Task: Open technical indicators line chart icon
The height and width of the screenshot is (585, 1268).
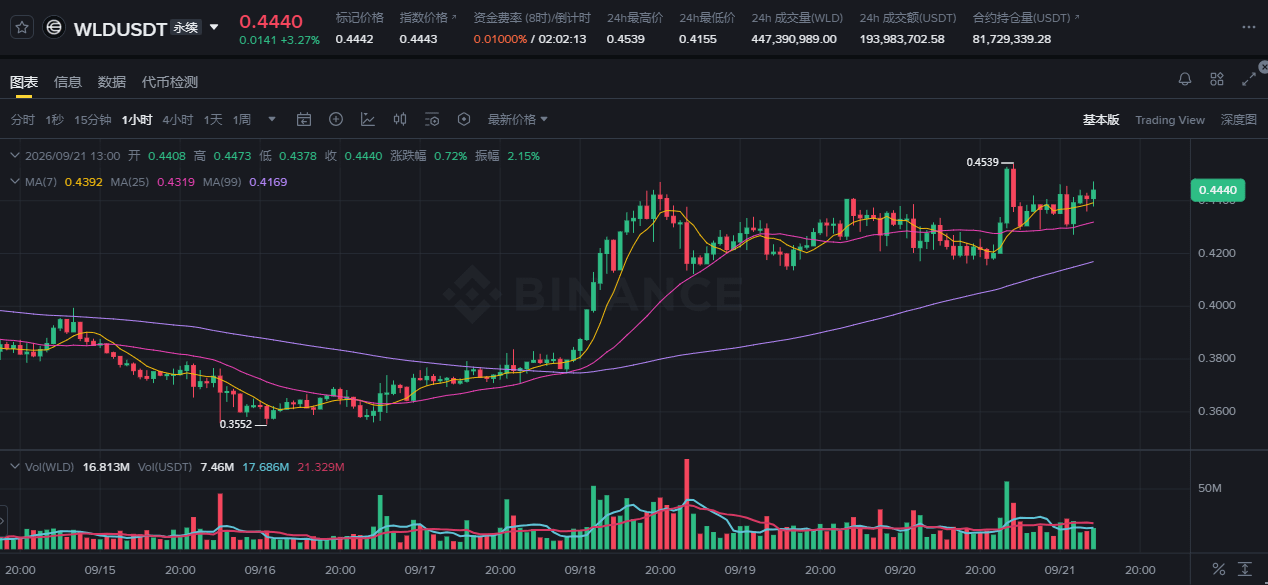Action: click(x=368, y=119)
